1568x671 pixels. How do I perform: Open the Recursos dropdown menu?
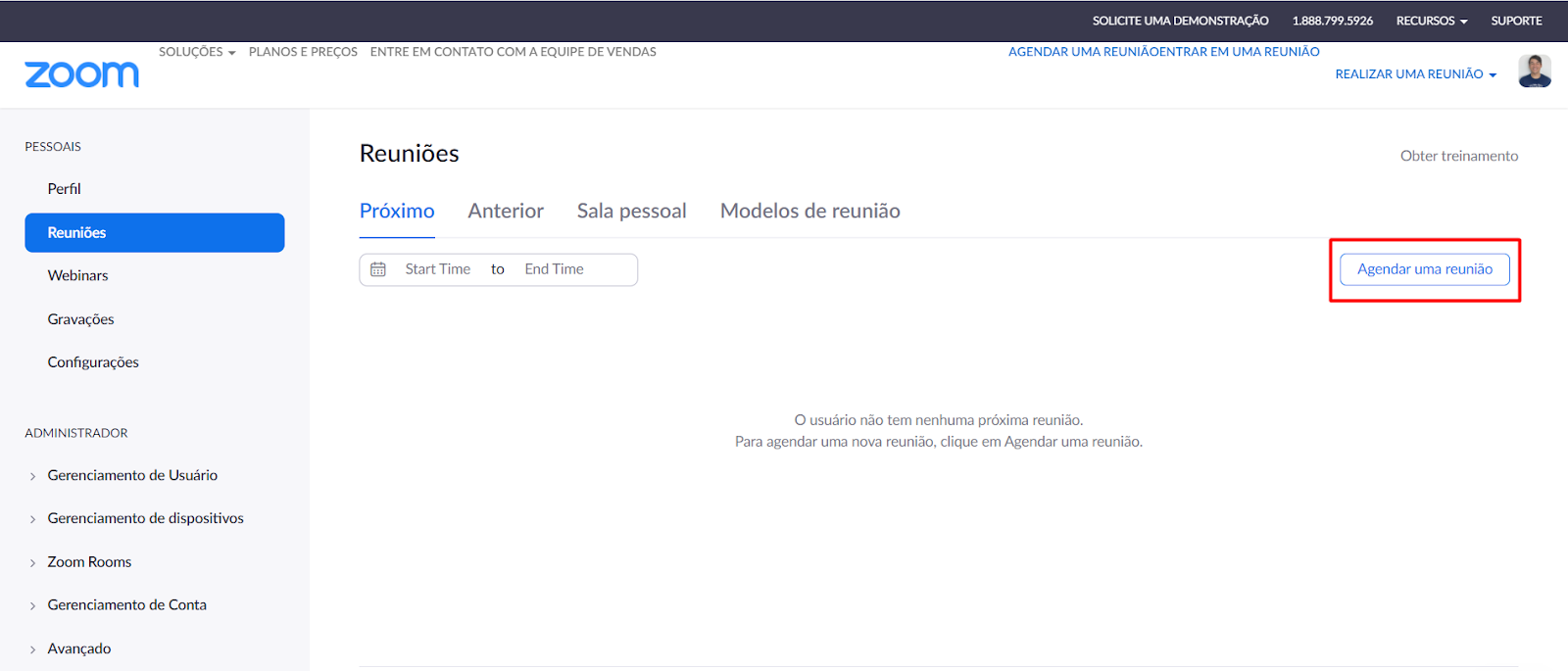(x=1432, y=21)
